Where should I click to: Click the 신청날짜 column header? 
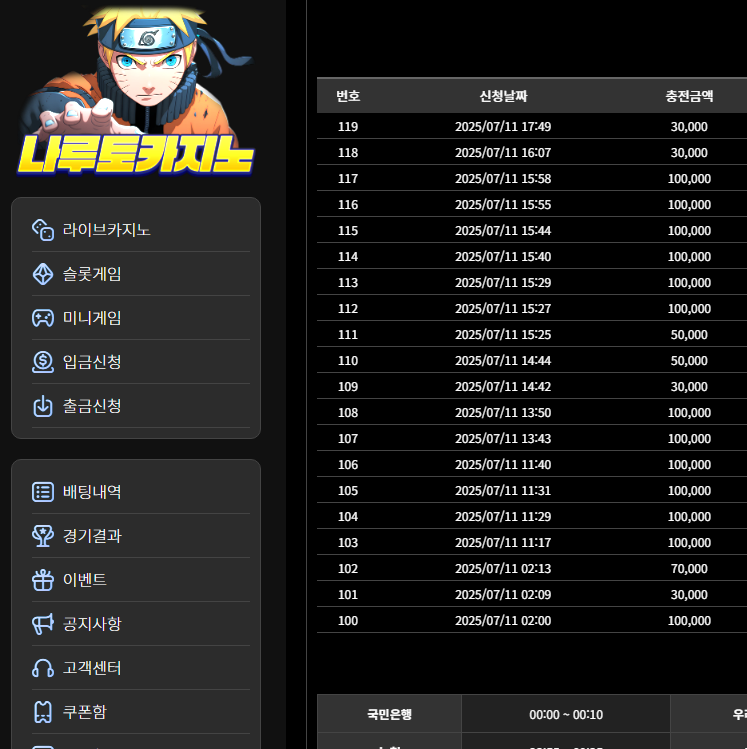tap(503, 97)
